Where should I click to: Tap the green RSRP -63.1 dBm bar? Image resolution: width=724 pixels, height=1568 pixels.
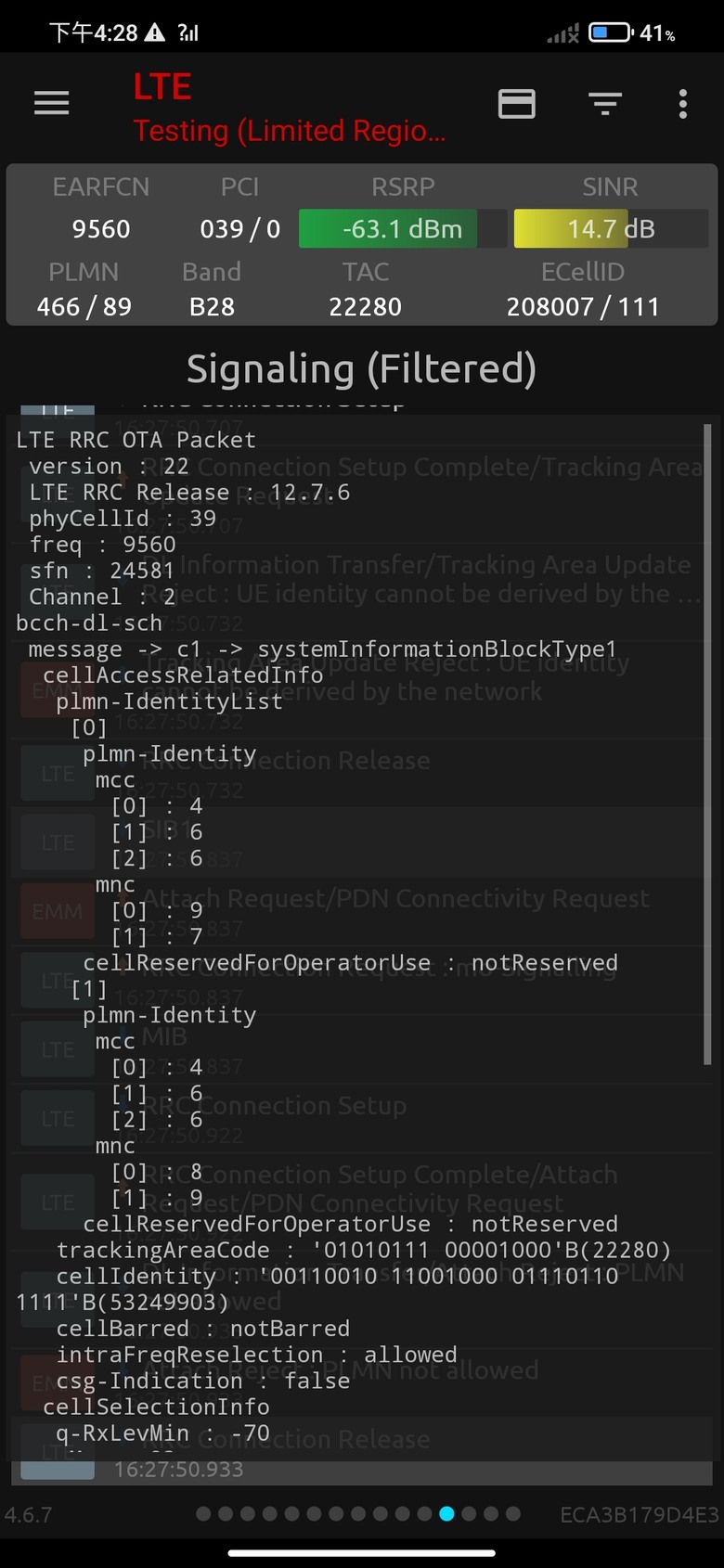point(388,229)
